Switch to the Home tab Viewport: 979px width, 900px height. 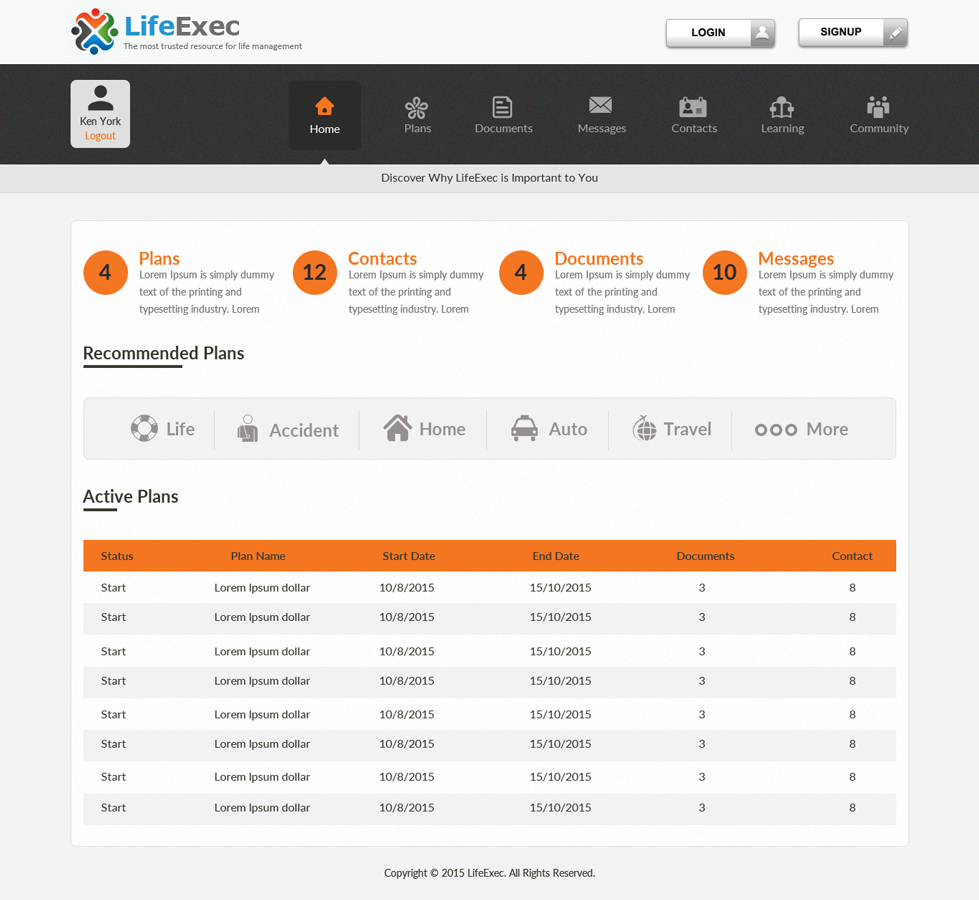(x=324, y=113)
